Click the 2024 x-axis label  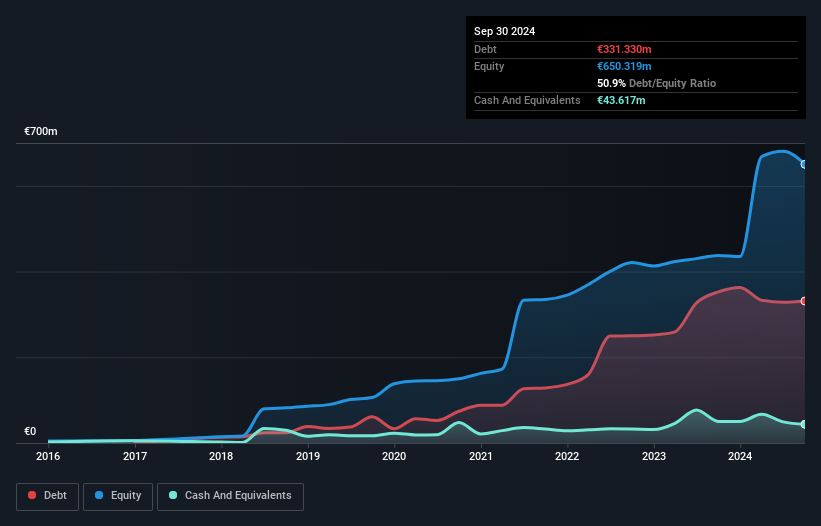tap(740, 456)
